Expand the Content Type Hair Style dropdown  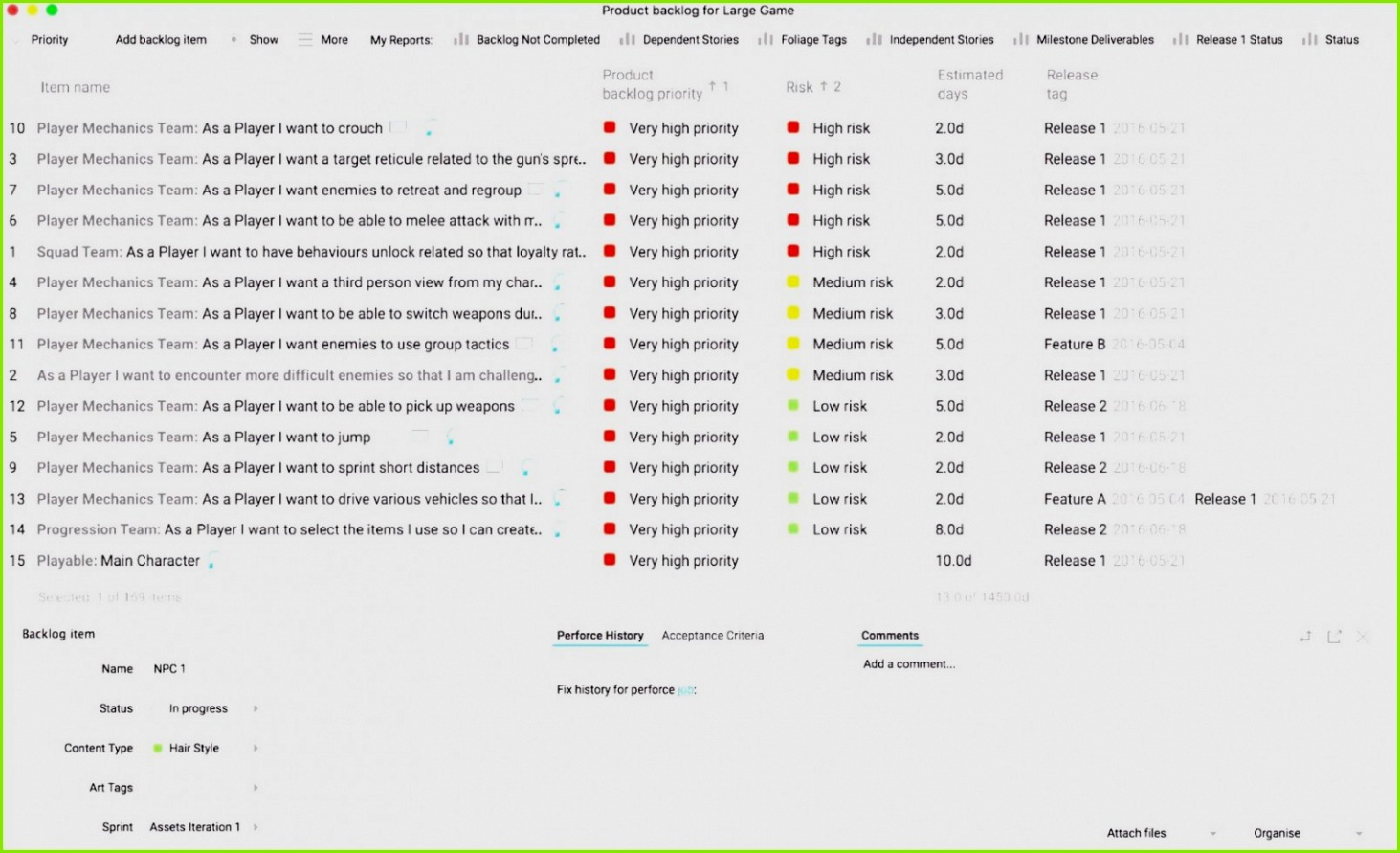click(256, 748)
